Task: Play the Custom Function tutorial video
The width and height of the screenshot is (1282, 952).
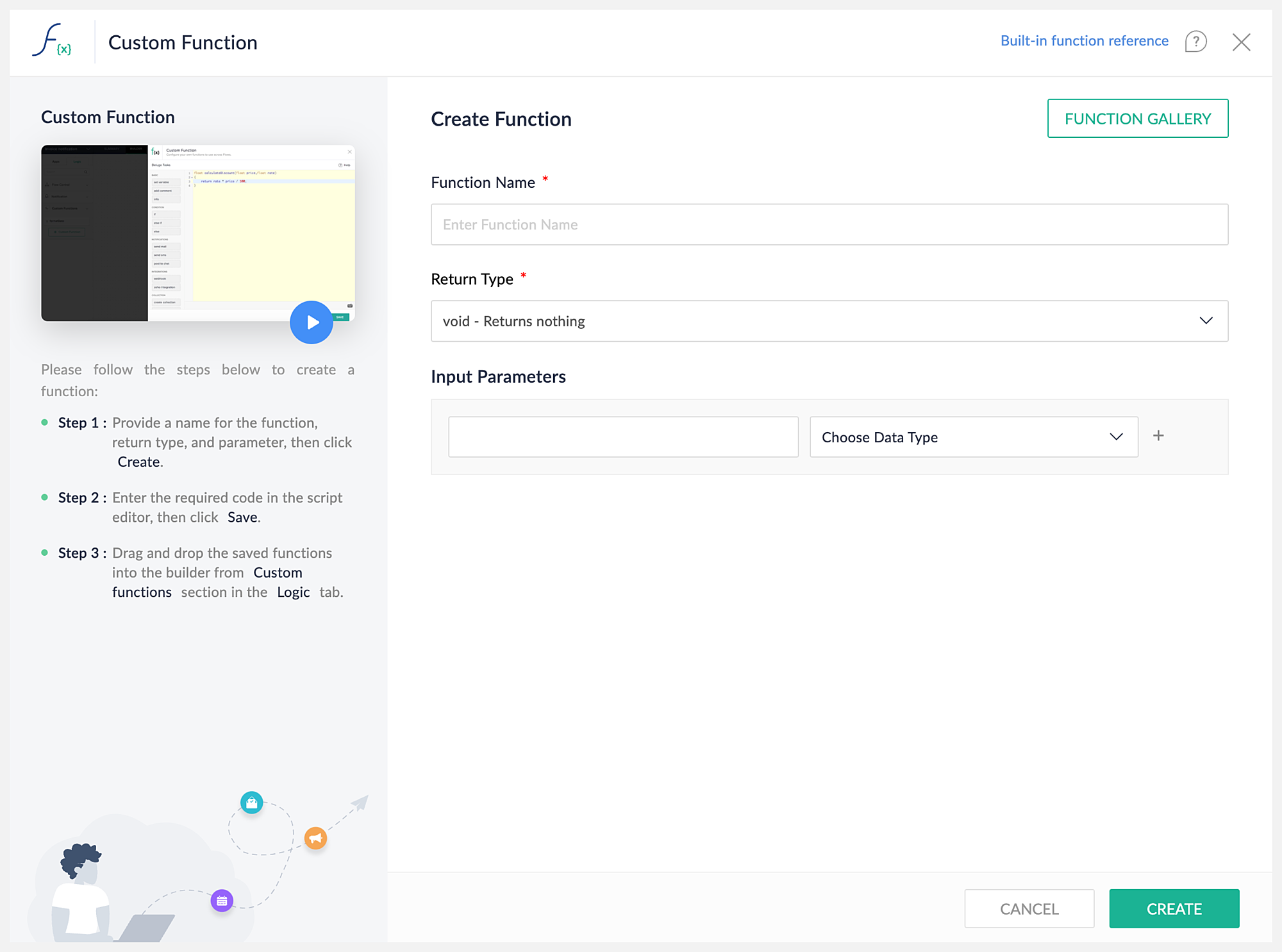Action: click(x=312, y=322)
